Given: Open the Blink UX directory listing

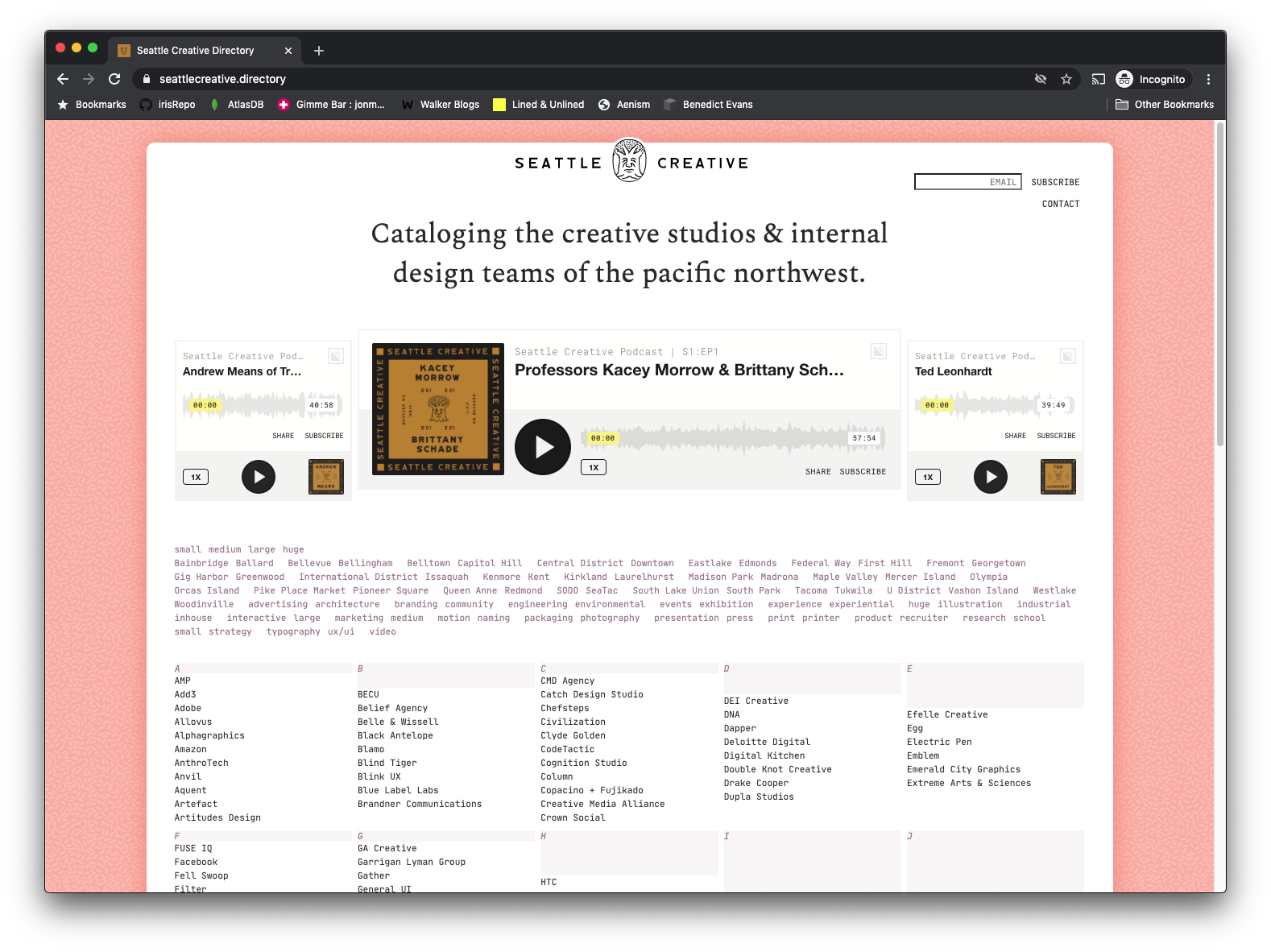Looking at the screenshot, I should [379, 777].
